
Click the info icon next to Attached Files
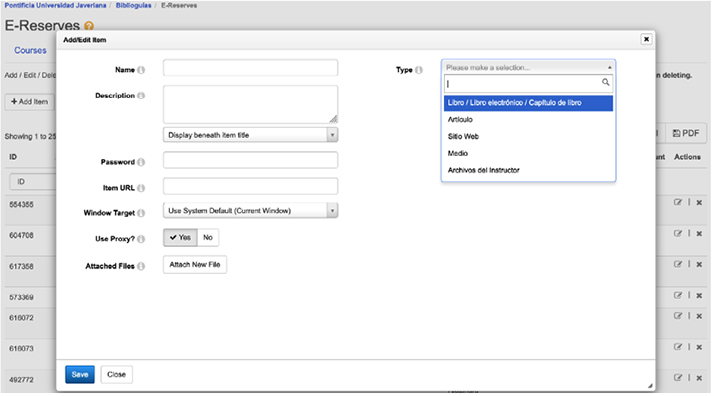[141, 266]
